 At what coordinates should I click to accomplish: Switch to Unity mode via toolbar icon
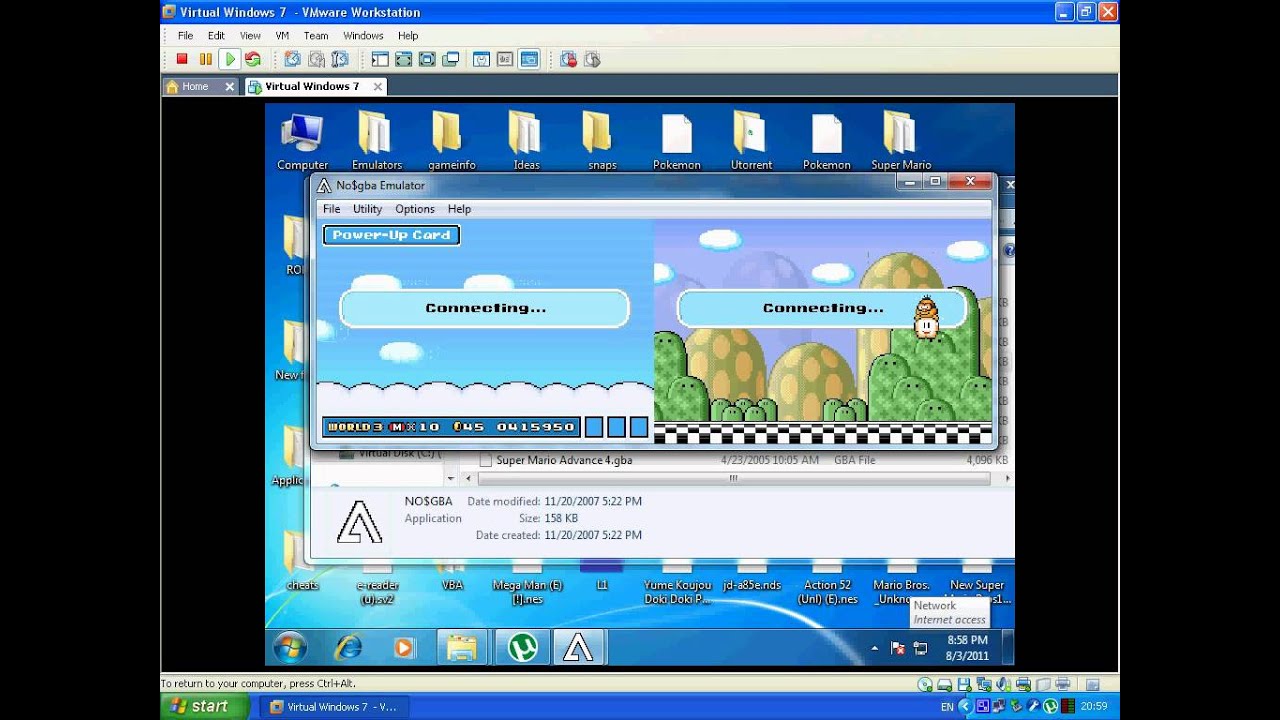point(451,60)
